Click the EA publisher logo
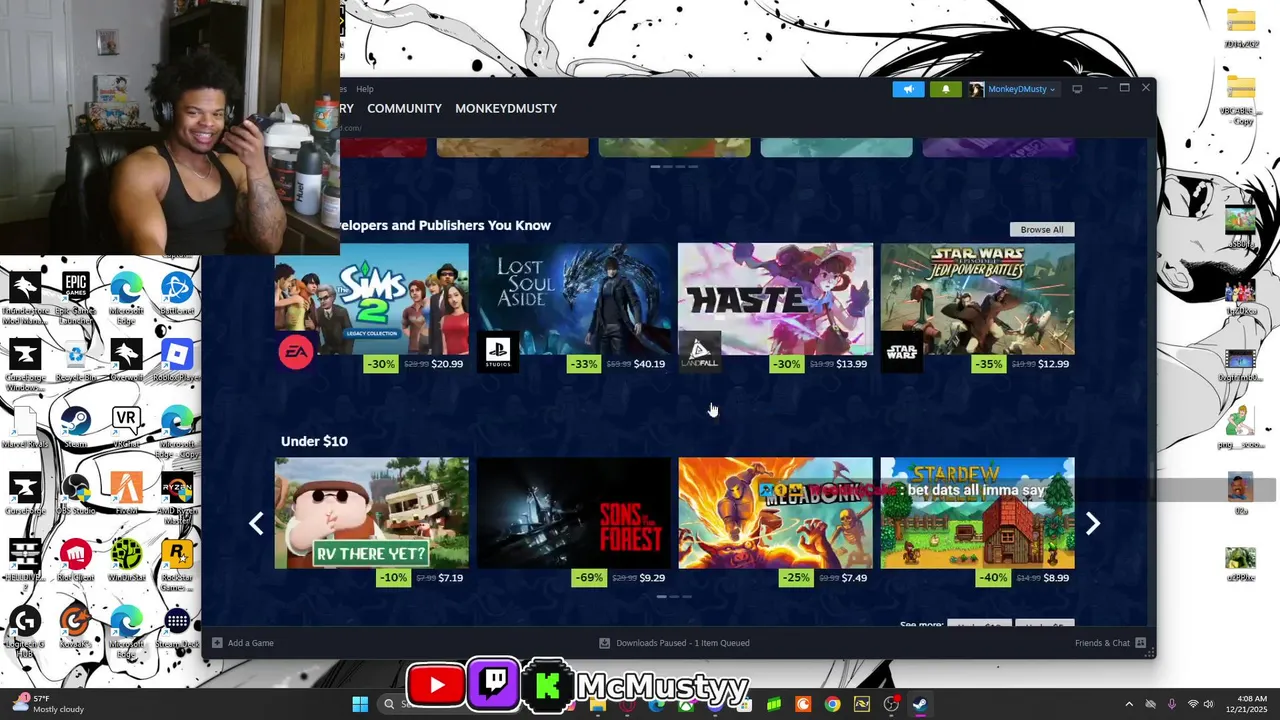This screenshot has width=1280, height=720. tap(295, 352)
